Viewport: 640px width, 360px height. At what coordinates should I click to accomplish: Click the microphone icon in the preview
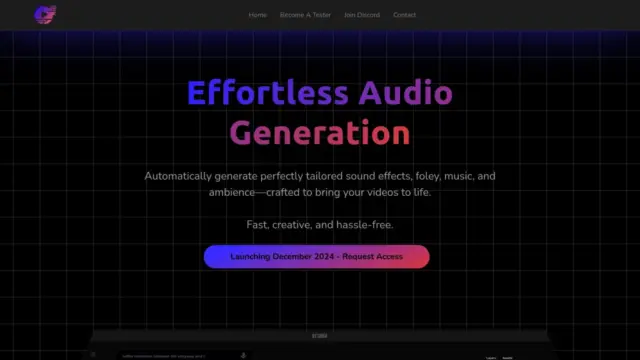[243, 356]
